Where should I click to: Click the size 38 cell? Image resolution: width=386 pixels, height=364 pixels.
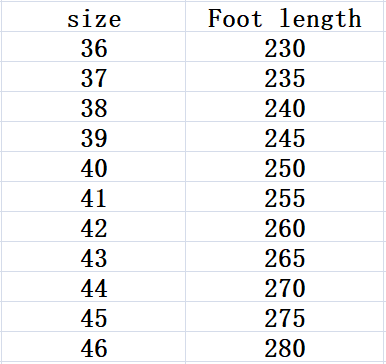pyautogui.click(x=94, y=107)
